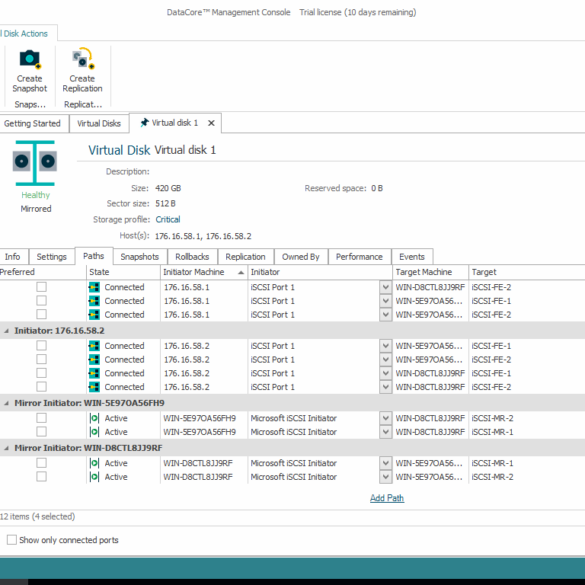Click connected icon for 176.16.58.2 WIN-D8CTL8JJ9RF iSCSI-FE-1 row
This screenshot has width=585, height=585.
click(94, 373)
